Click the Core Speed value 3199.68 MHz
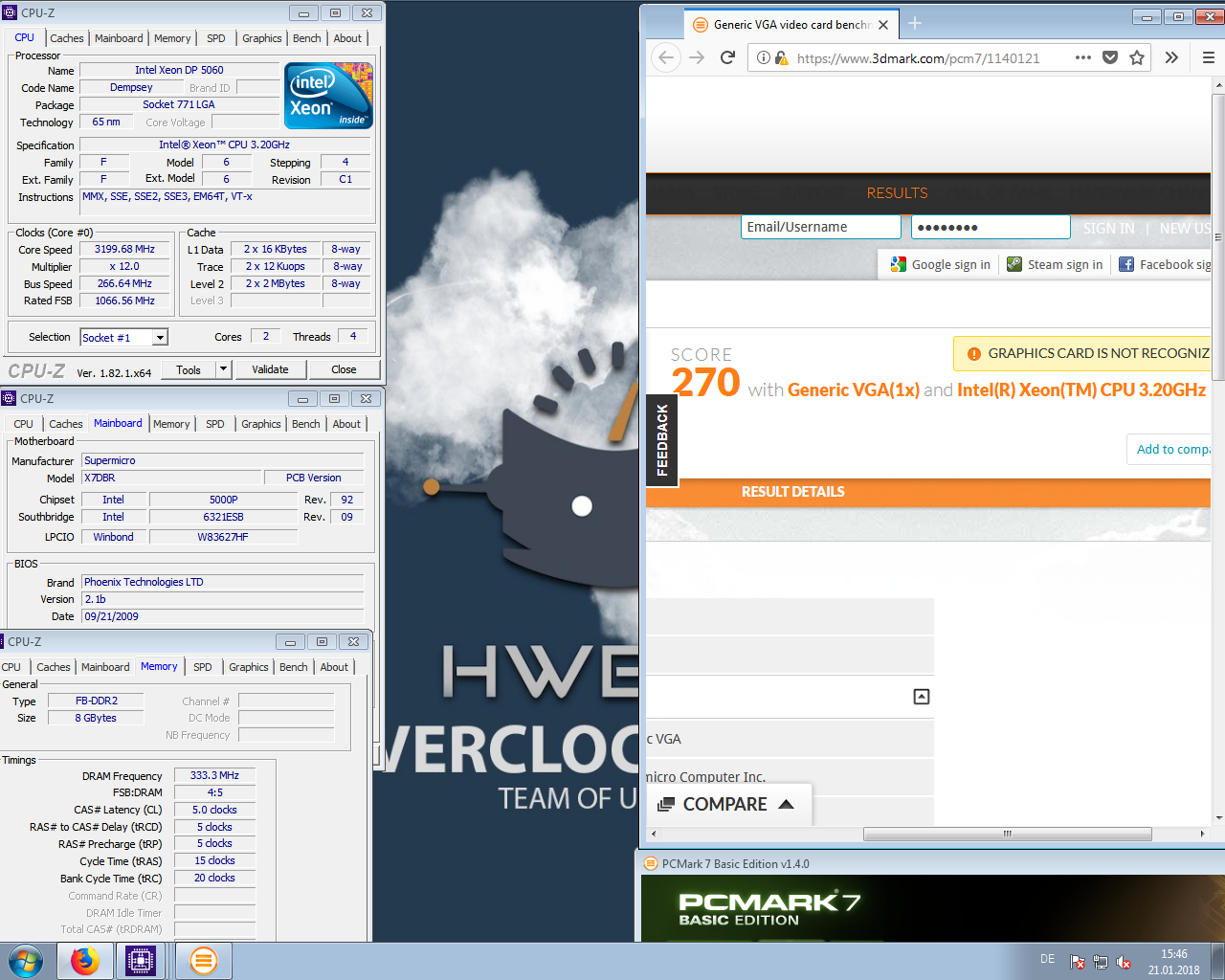Viewport: 1225px width, 980px height. 124,249
